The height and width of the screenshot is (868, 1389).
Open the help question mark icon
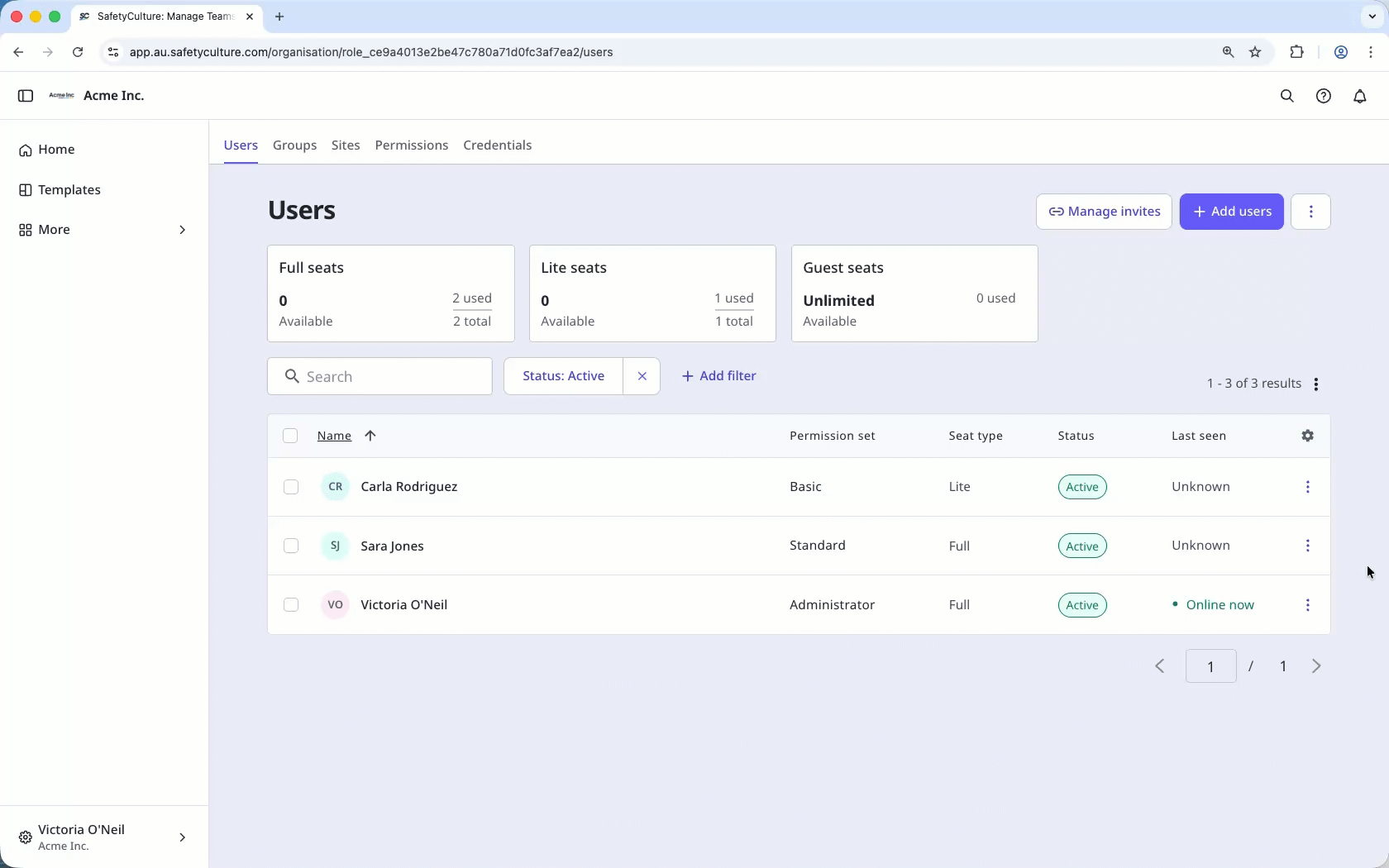[1324, 96]
